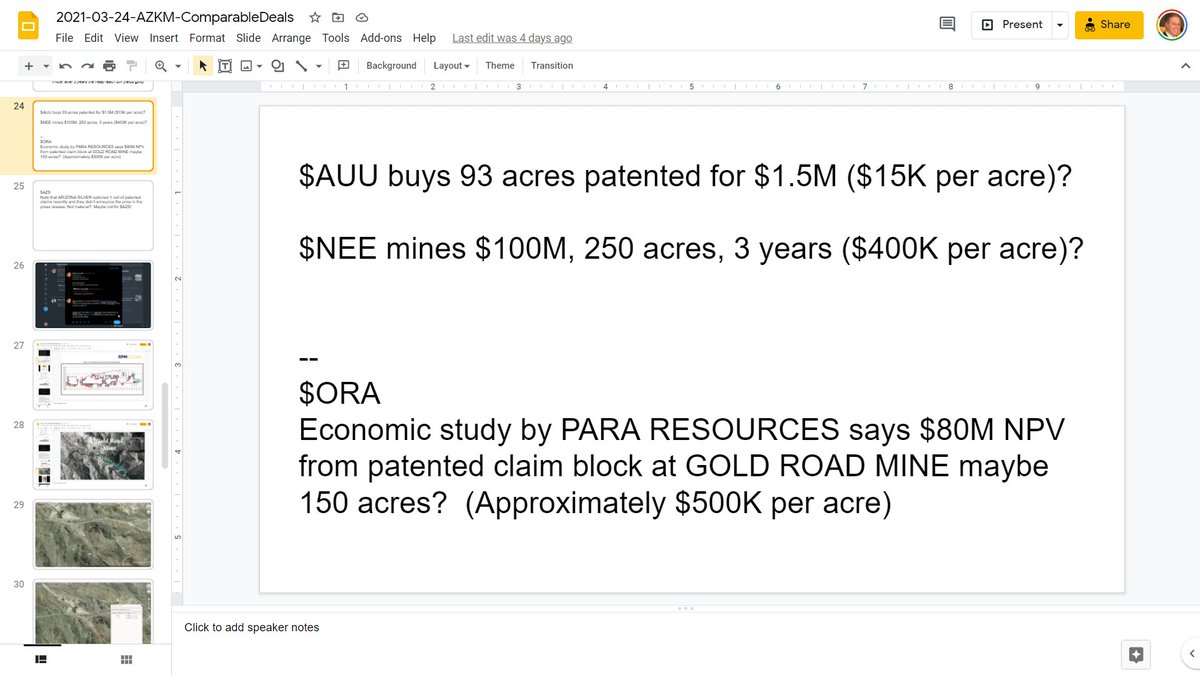Open new slide layout dropdown arrow
This screenshot has height=675, width=1200.
(46, 66)
